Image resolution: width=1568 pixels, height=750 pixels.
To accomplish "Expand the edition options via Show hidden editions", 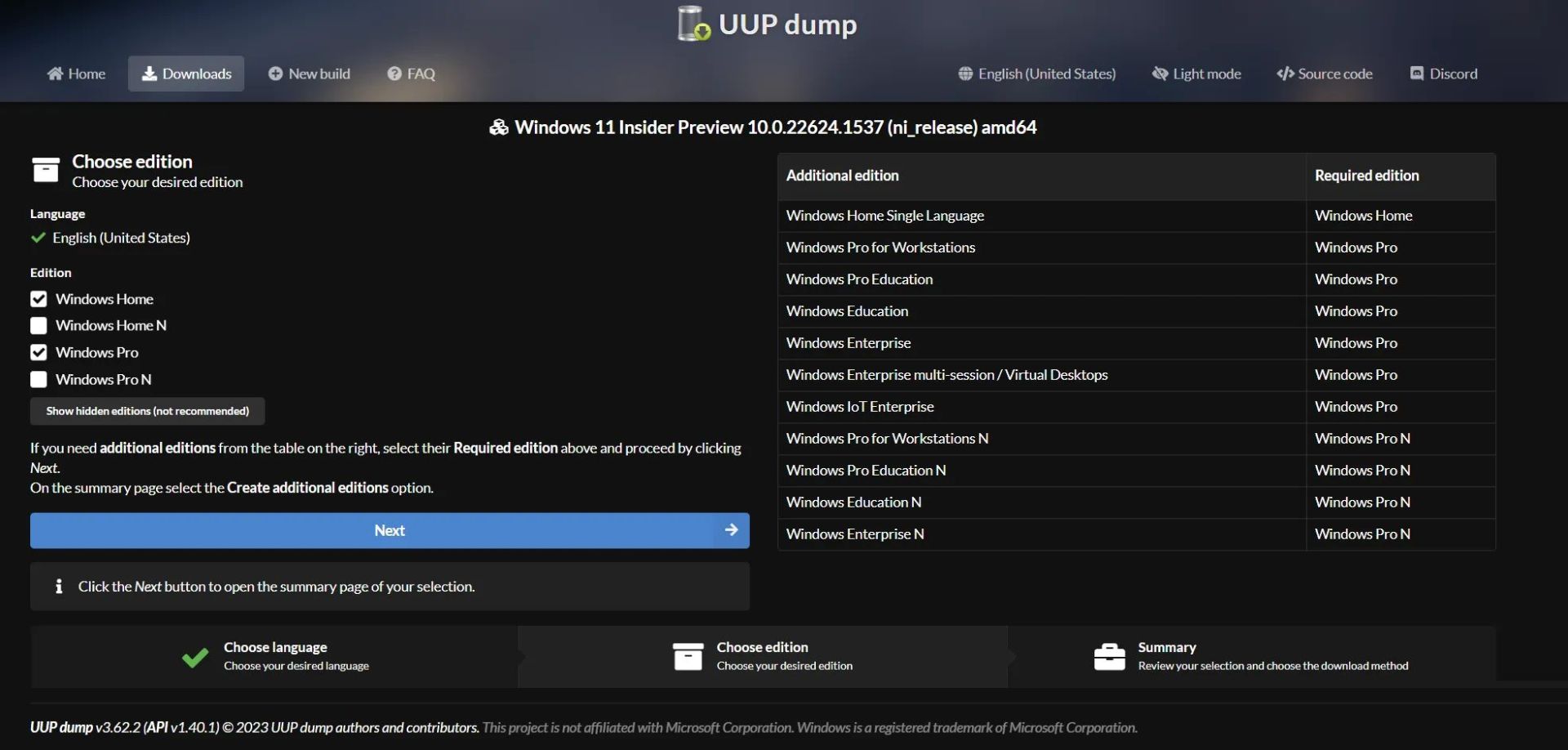I will tap(147, 411).
